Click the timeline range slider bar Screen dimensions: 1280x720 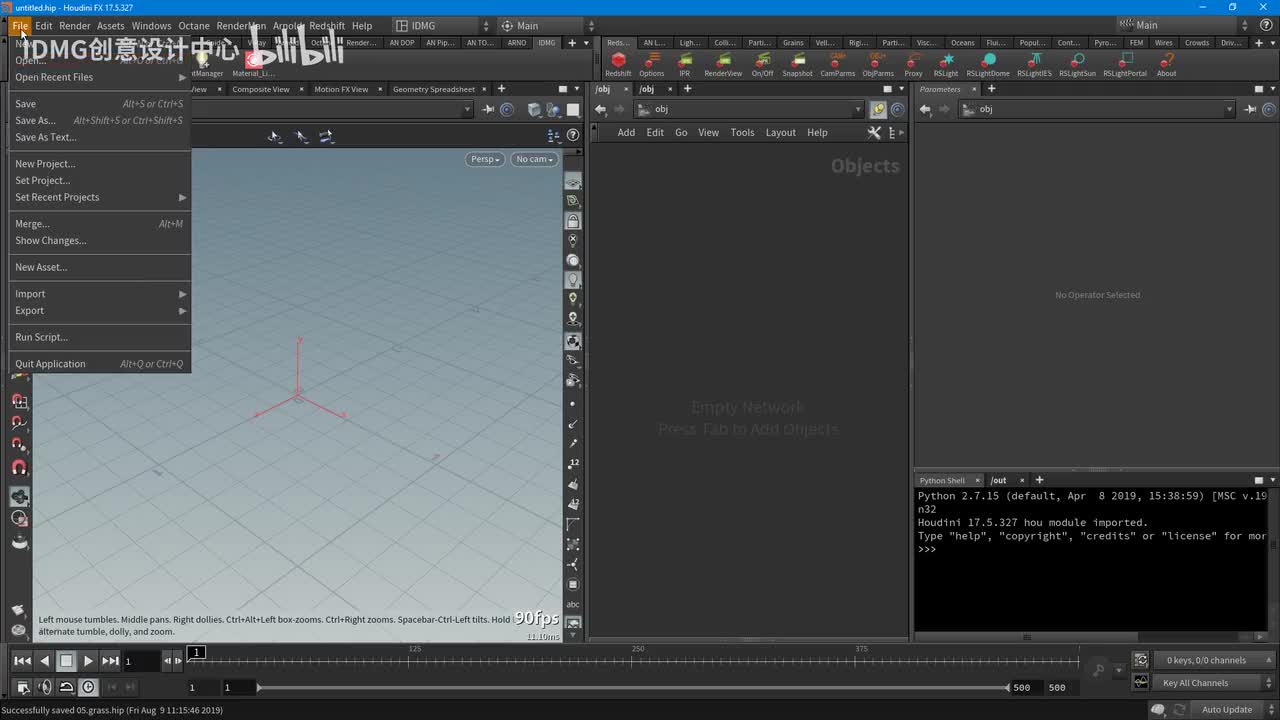tap(632, 687)
